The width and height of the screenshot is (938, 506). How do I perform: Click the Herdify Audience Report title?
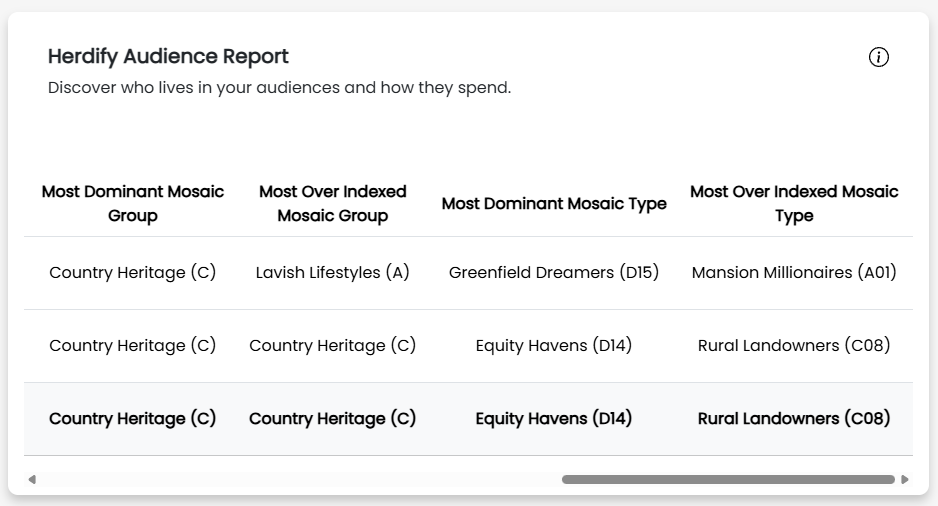[x=168, y=56]
